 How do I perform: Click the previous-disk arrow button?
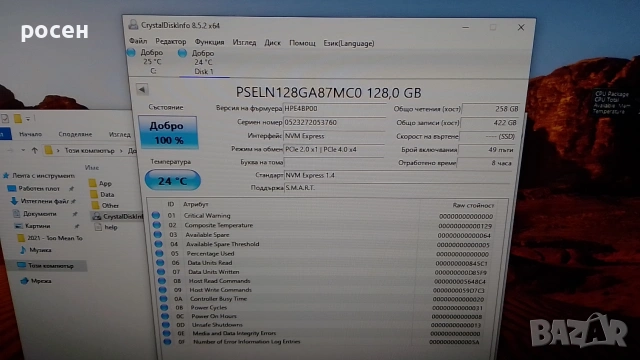(142, 89)
